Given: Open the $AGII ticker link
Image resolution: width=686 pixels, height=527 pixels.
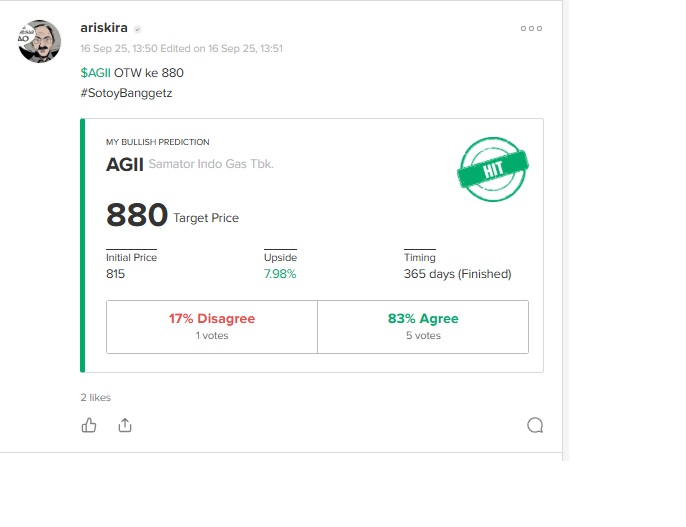Looking at the screenshot, I should tap(95, 73).
